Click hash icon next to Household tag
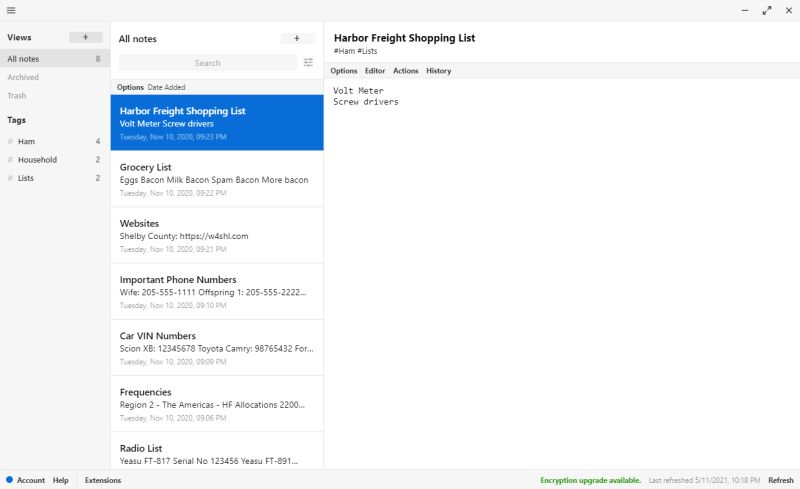The image size is (800, 489). (10, 160)
